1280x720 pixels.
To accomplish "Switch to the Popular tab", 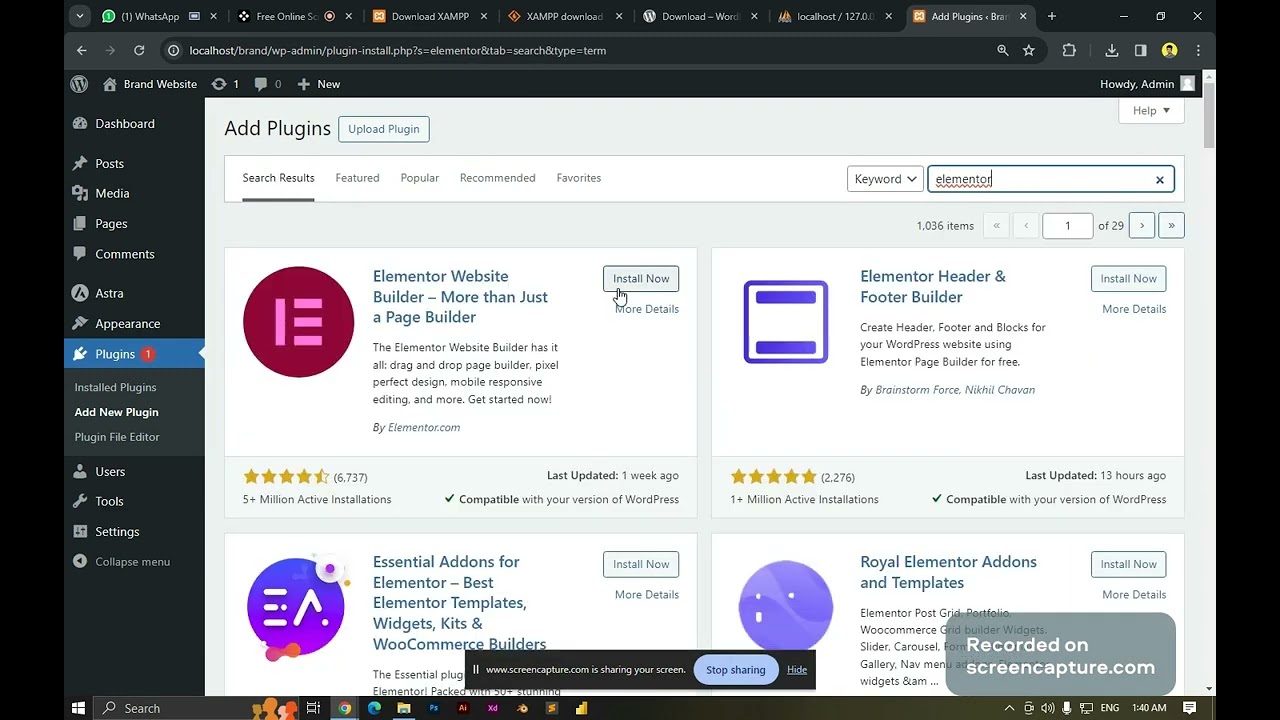I will (420, 178).
